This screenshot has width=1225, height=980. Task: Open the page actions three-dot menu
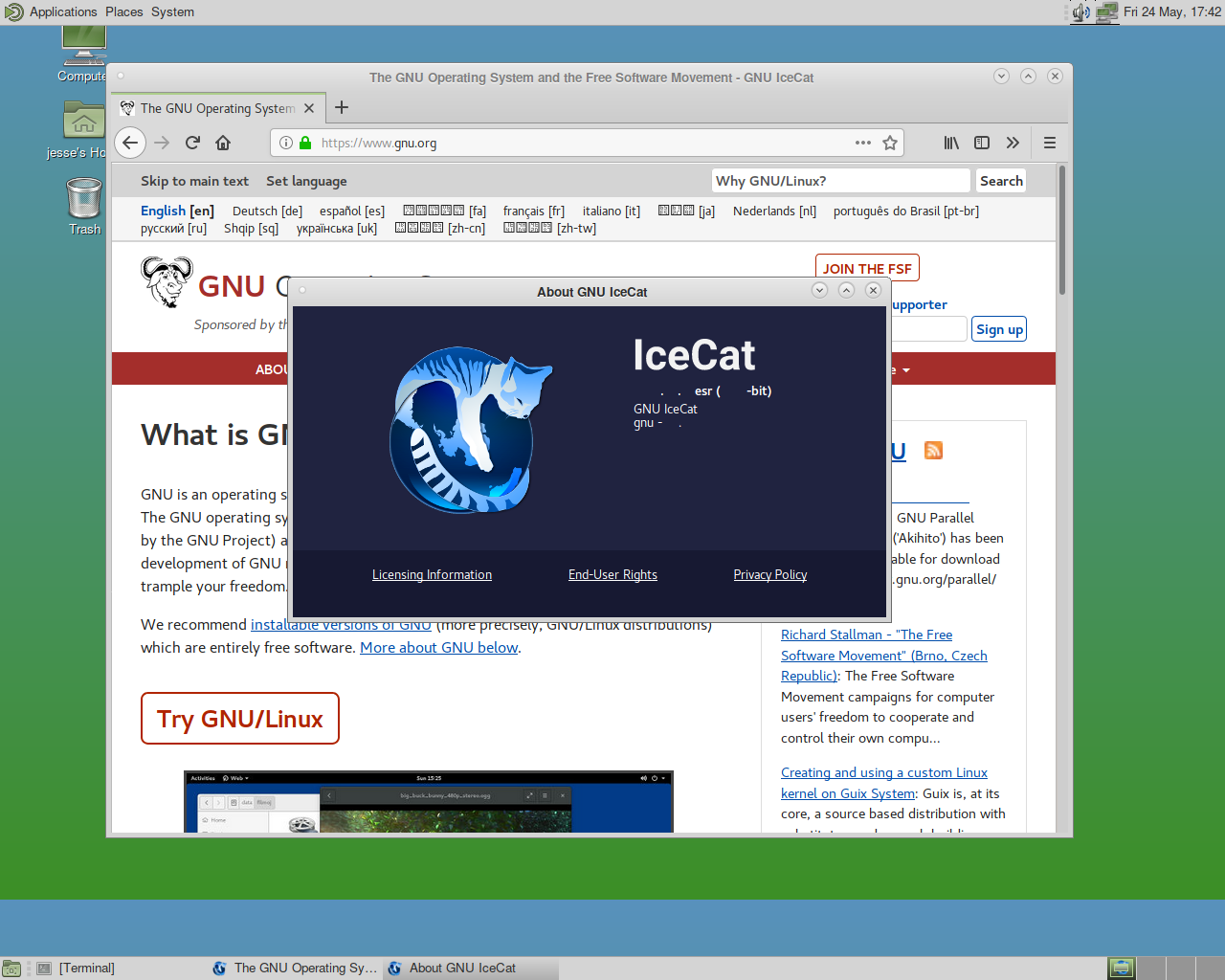(x=863, y=143)
